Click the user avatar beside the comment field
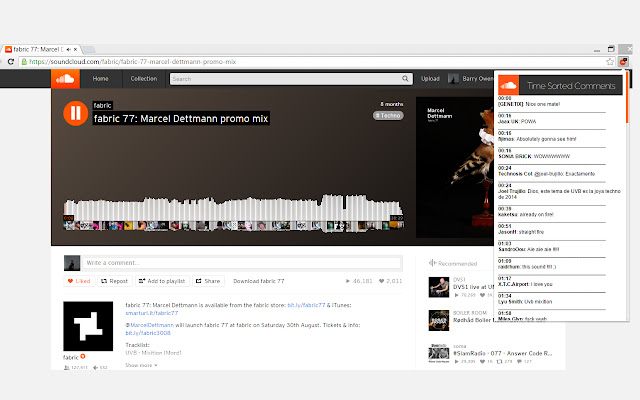The image size is (640, 400). pyautogui.click(x=72, y=263)
